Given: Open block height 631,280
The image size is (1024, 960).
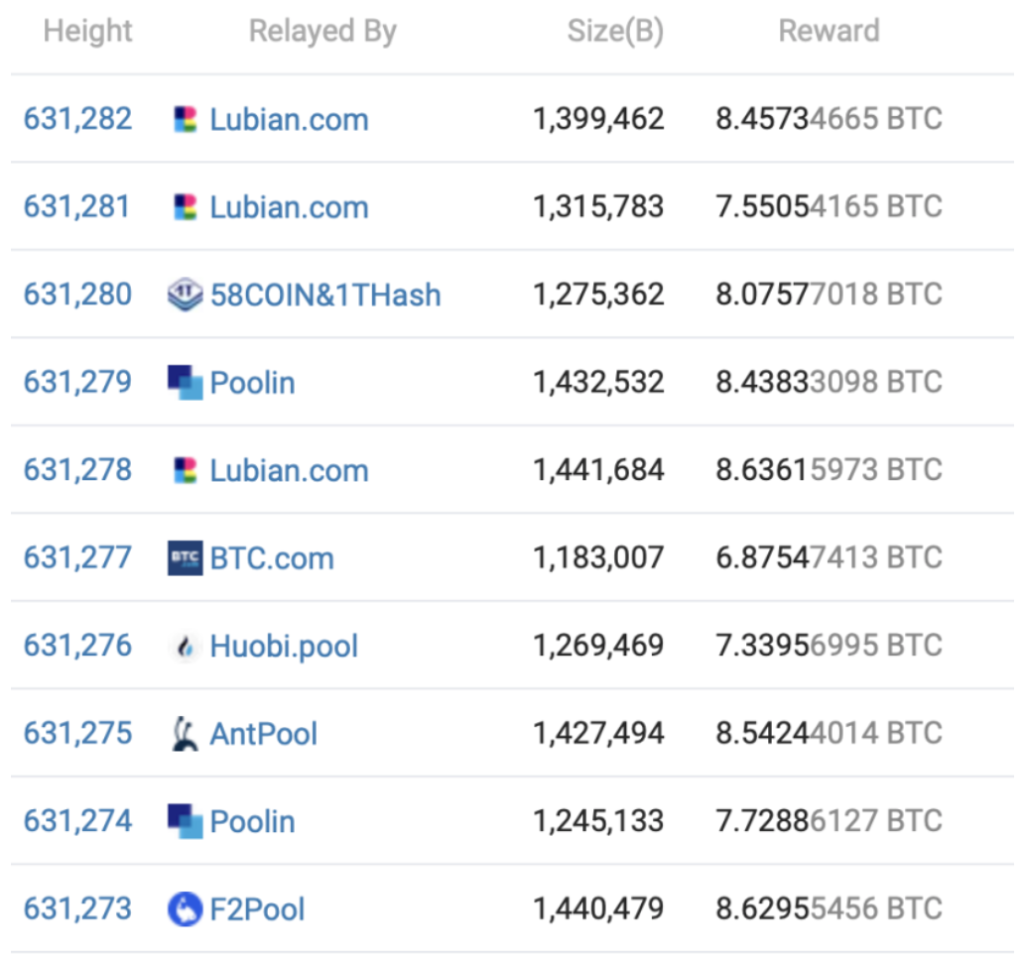Looking at the screenshot, I should pyautogui.click(x=78, y=295).
